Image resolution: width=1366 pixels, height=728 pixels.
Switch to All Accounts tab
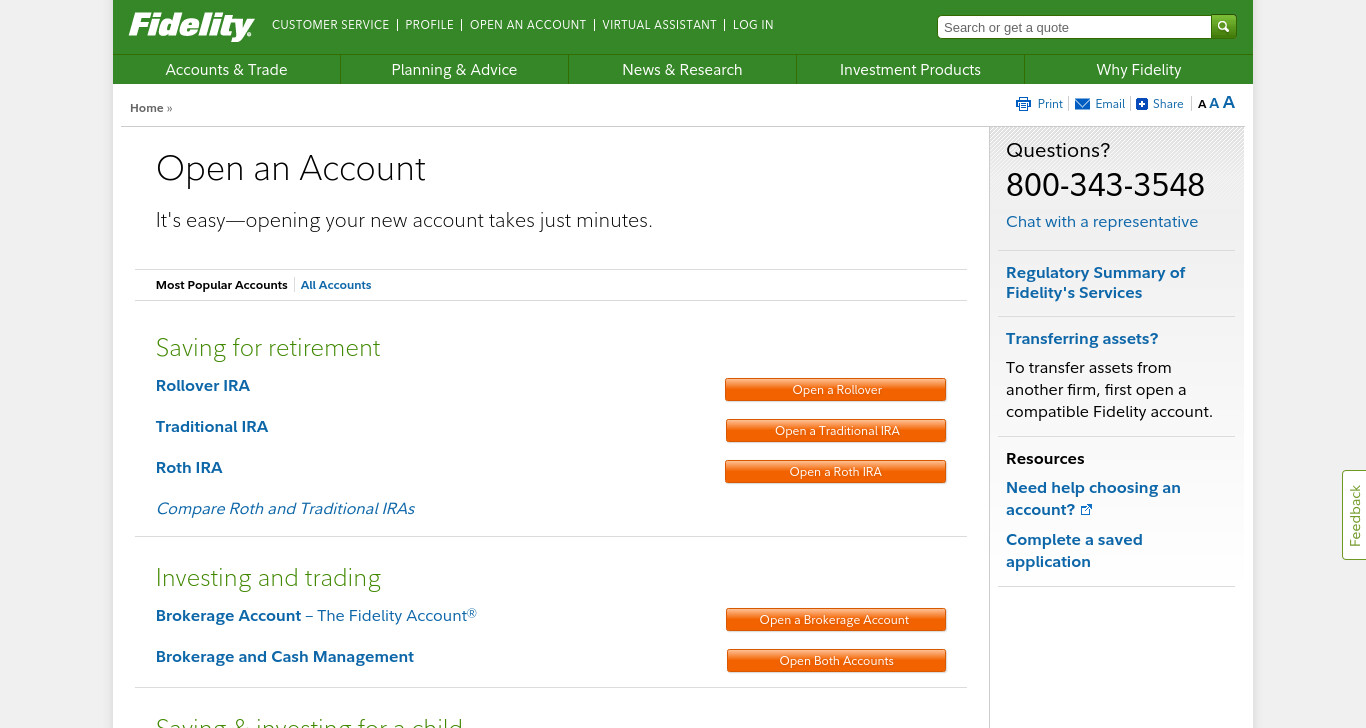pyautogui.click(x=336, y=285)
